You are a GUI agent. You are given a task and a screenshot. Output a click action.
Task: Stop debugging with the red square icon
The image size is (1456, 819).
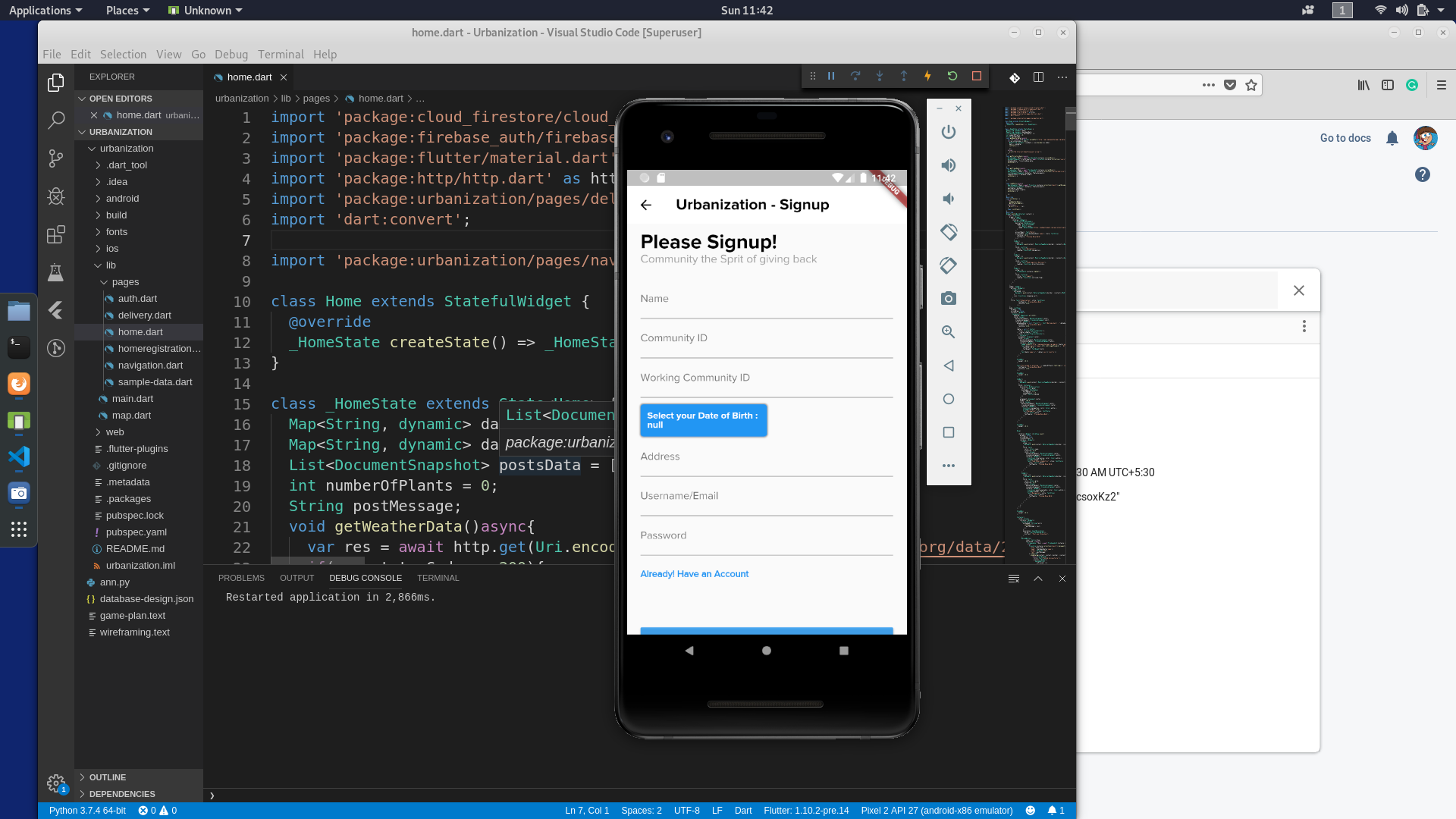[977, 76]
